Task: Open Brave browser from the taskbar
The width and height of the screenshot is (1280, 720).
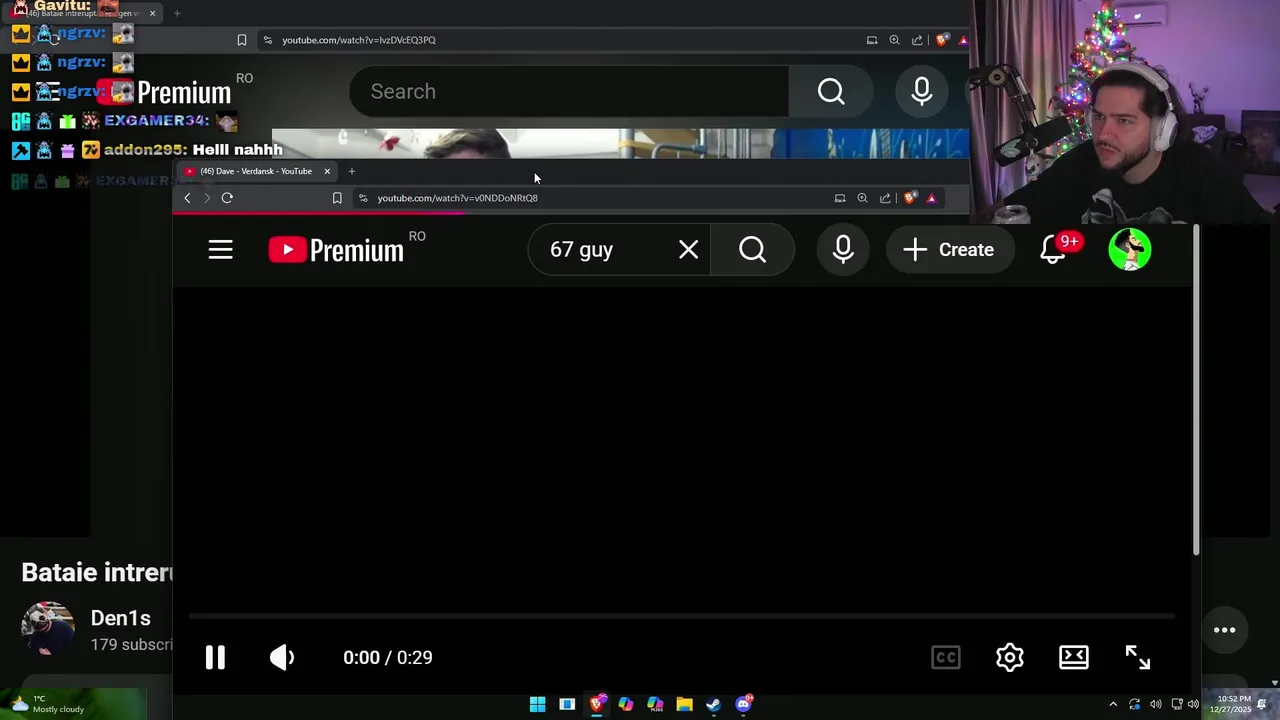Action: [597, 704]
